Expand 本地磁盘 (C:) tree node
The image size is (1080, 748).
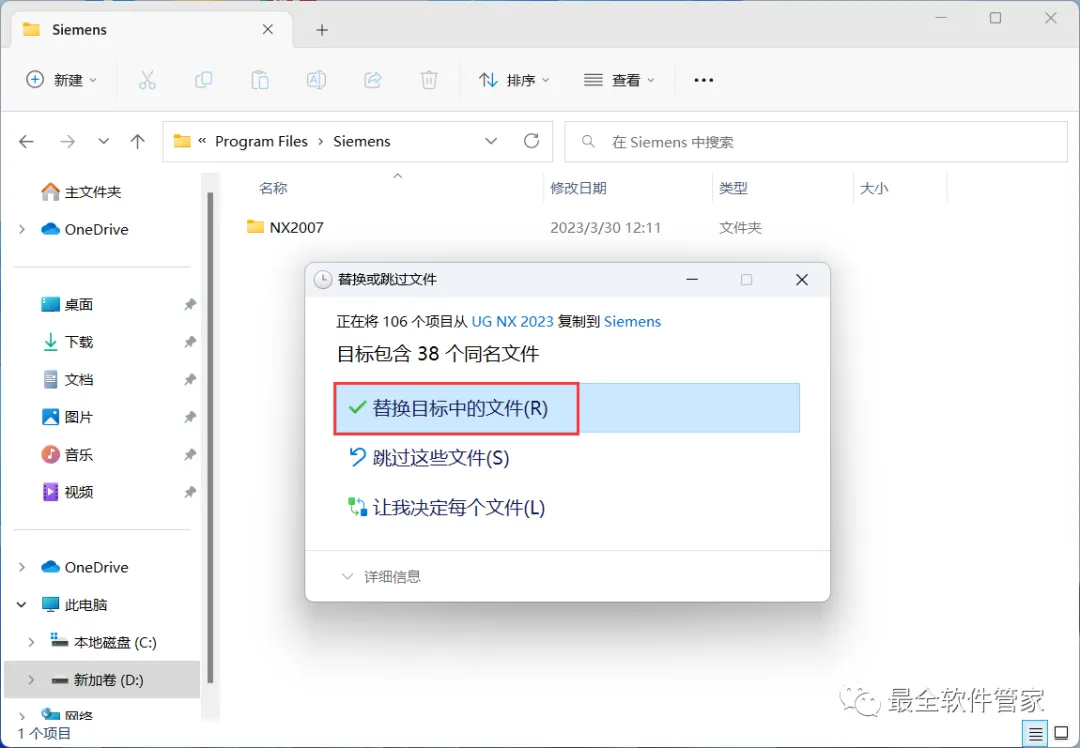pyautogui.click(x=31, y=642)
